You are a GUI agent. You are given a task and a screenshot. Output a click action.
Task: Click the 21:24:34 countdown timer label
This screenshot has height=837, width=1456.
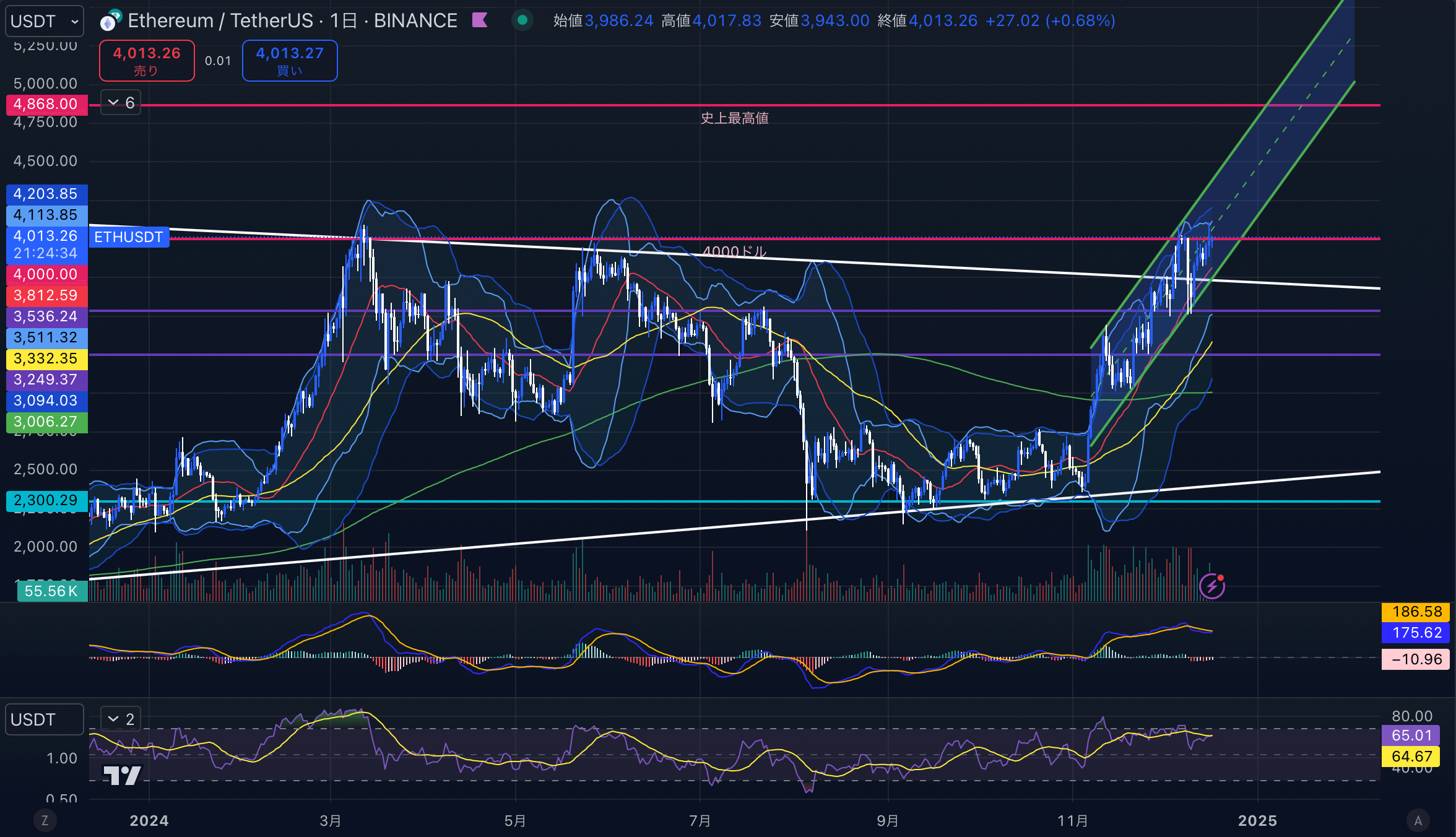pos(46,253)
